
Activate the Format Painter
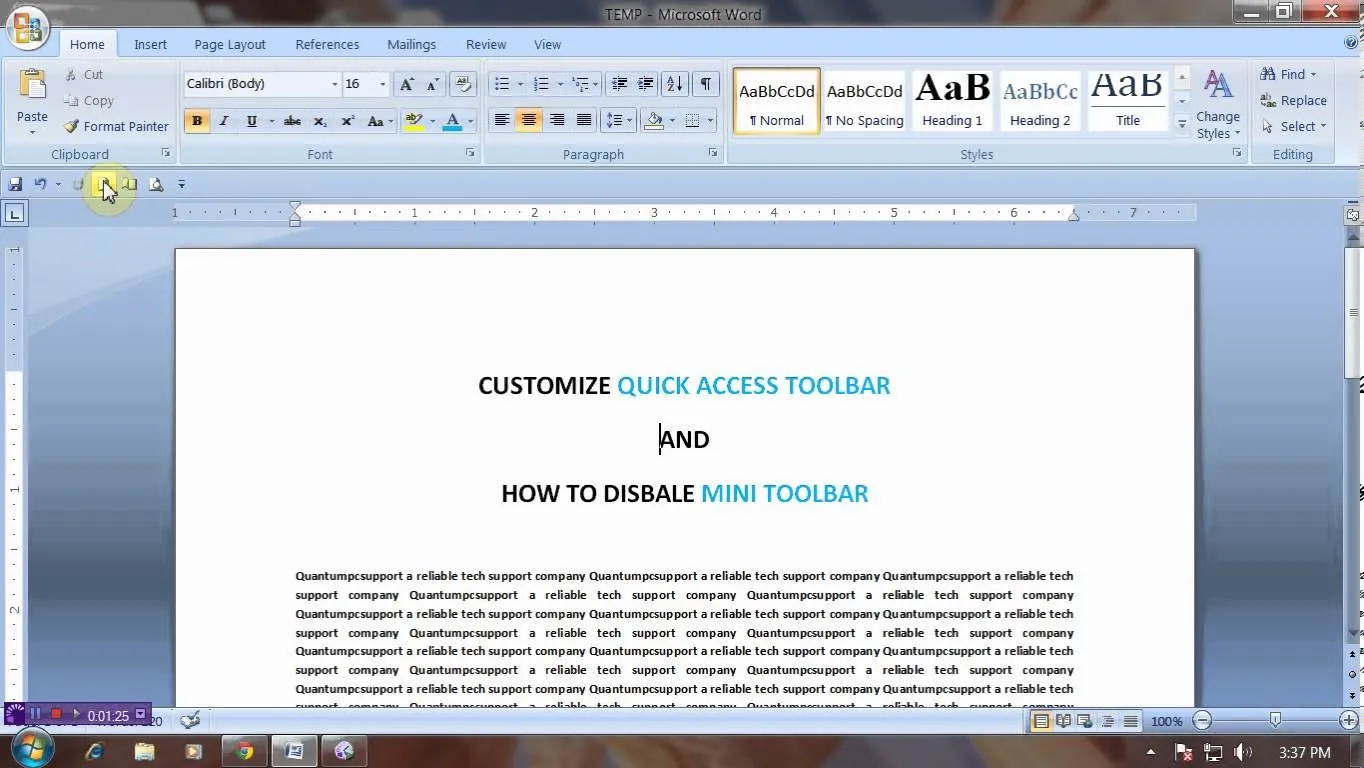pos(116,126)
